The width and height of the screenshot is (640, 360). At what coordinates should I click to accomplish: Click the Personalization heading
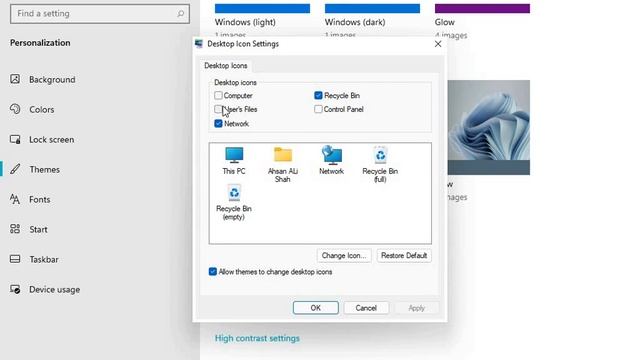40,43
